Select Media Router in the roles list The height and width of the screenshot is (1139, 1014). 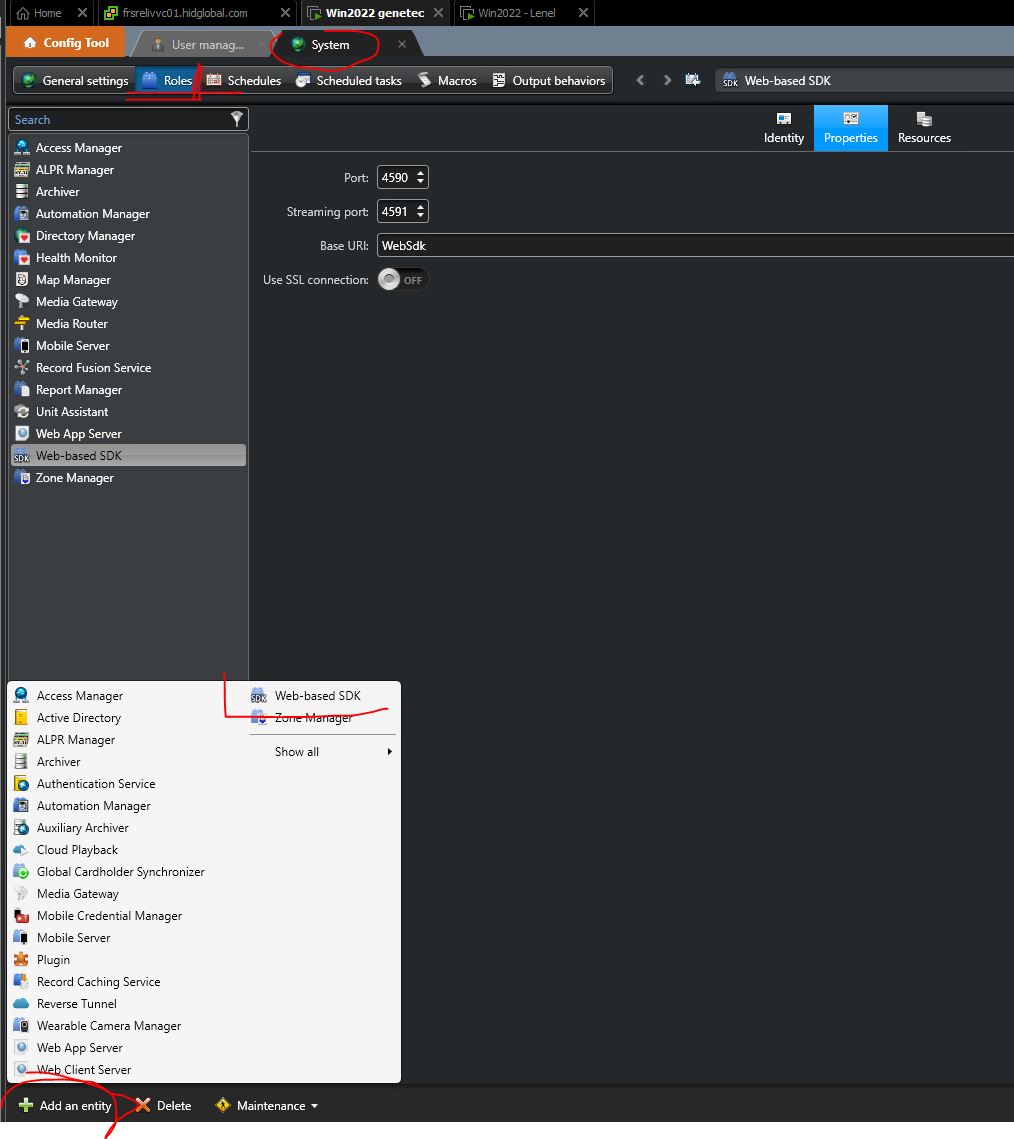[x=72, y=324]
